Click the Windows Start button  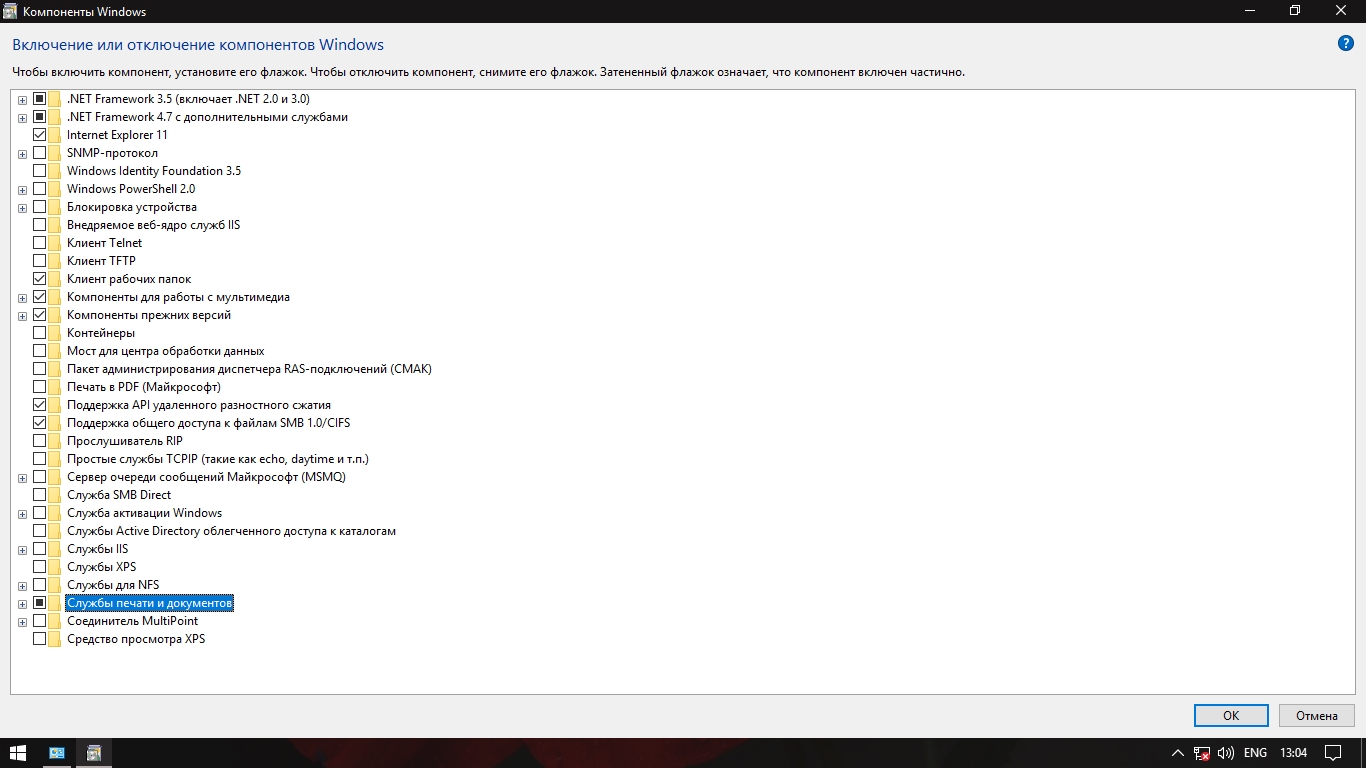click(x=17, y=752)
